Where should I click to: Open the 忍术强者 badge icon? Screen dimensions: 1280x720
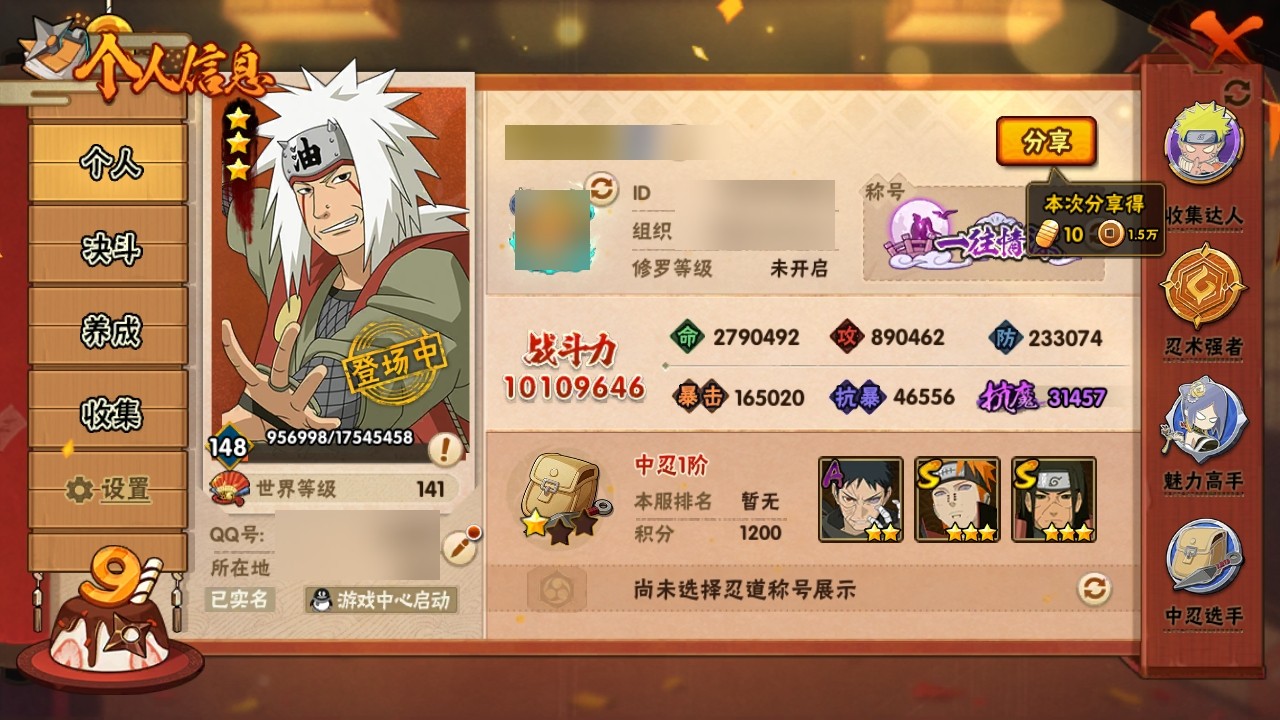click(1203, 287)
